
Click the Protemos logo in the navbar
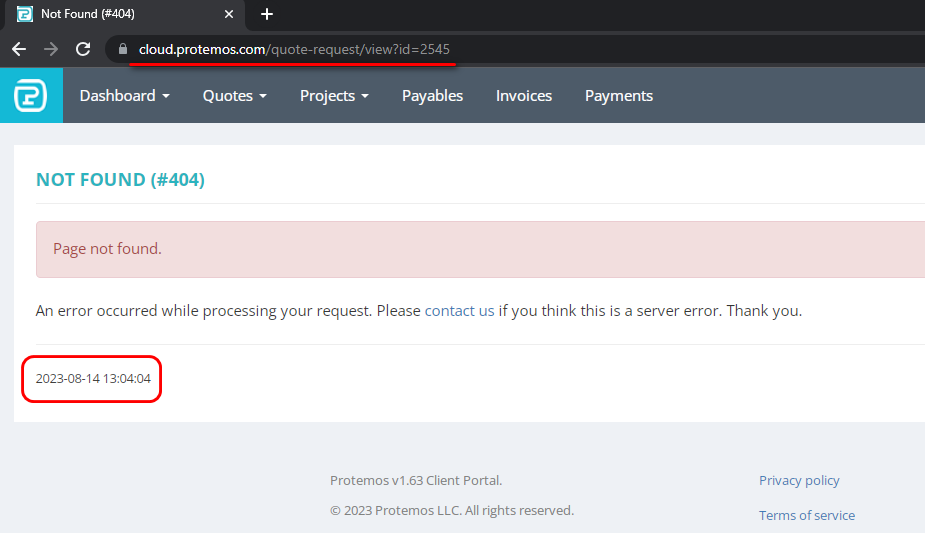coord(31,96)
